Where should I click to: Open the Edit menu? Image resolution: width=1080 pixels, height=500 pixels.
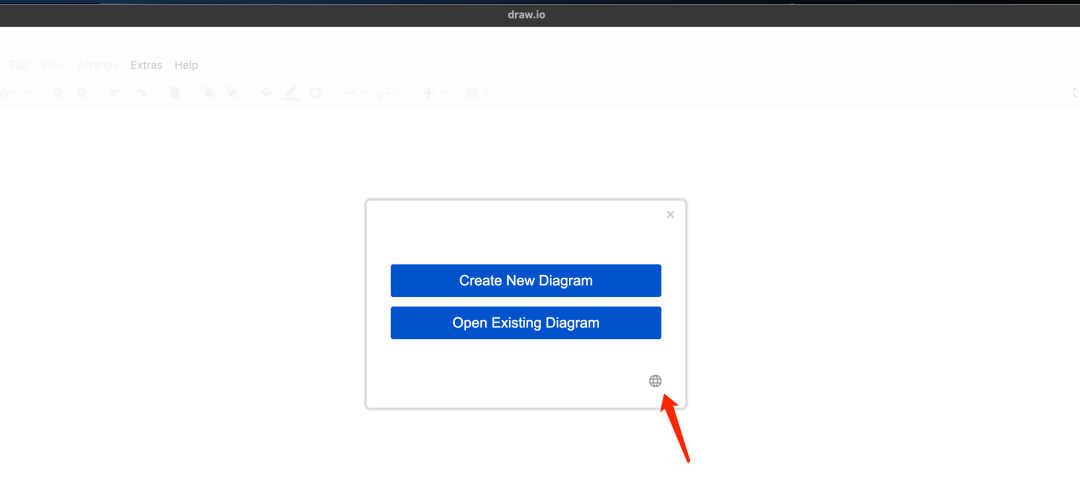coord(19,65)
